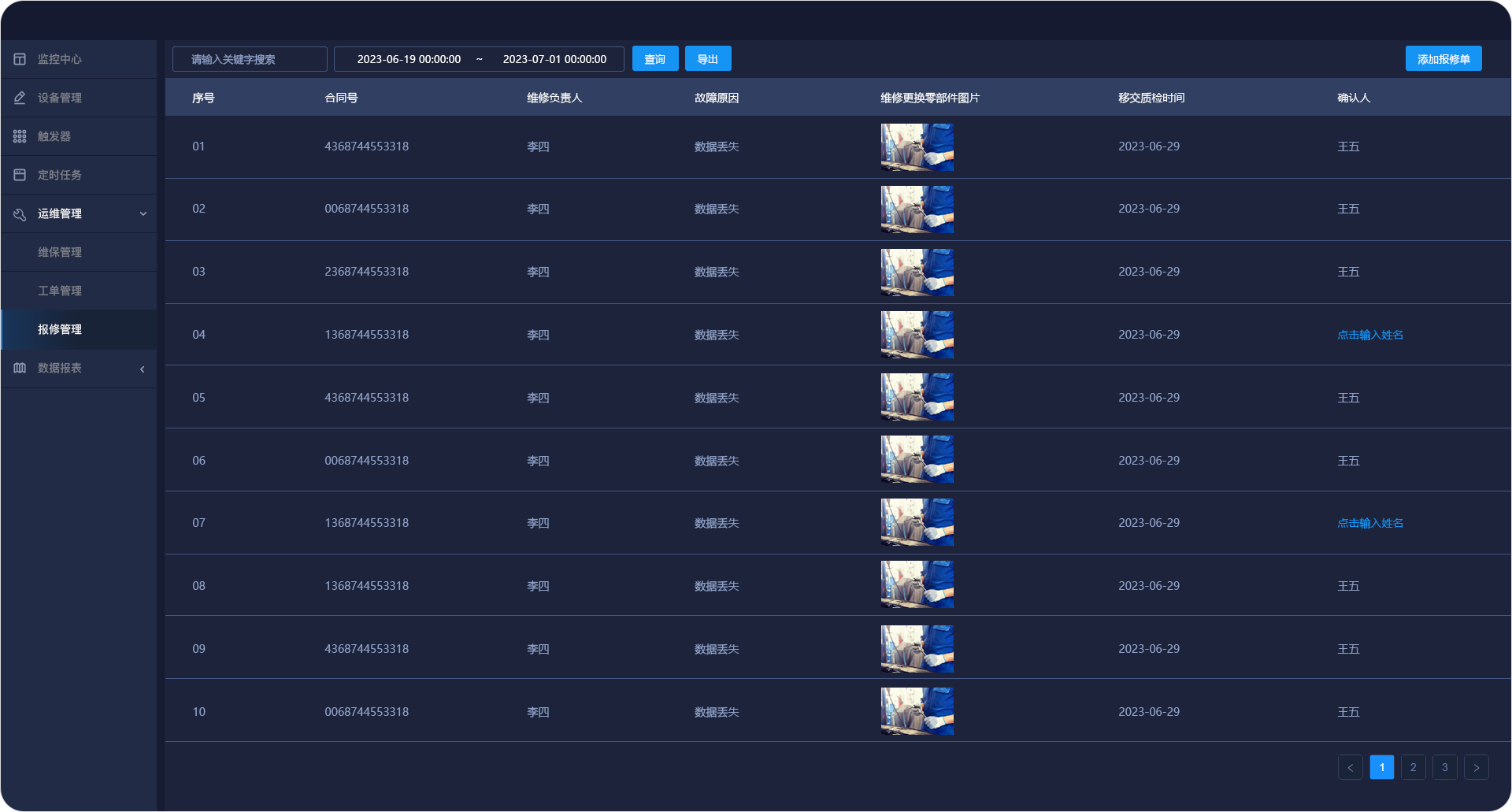Click the 添加报修单 button
Screen dimensions: 1512x812
[1443, 59]
